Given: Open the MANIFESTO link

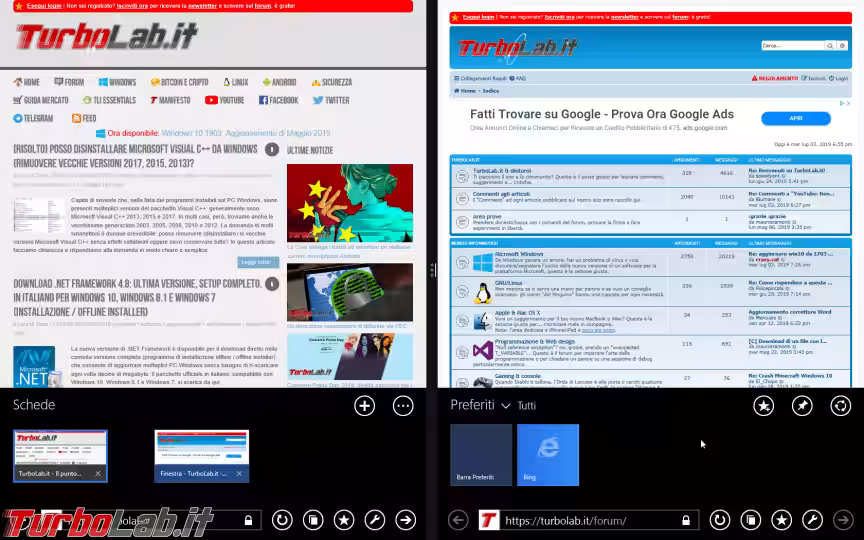Looking at the screenshot, I should point(170,100).
